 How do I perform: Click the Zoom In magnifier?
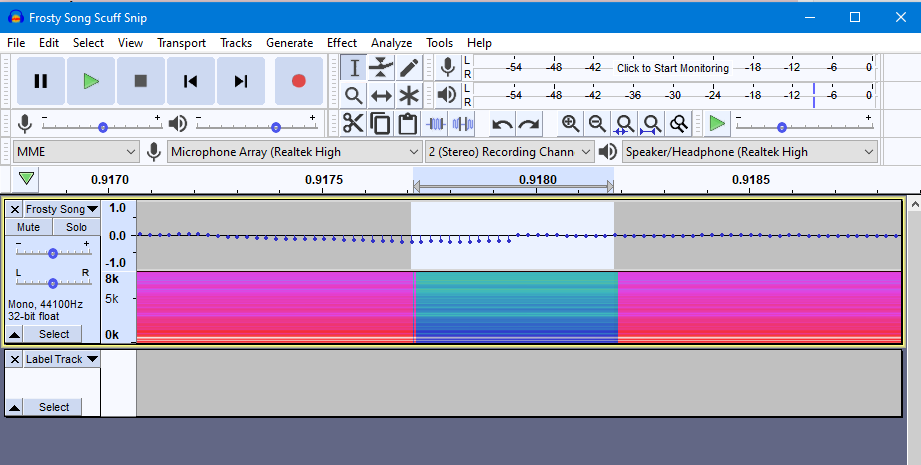point(570,124)
